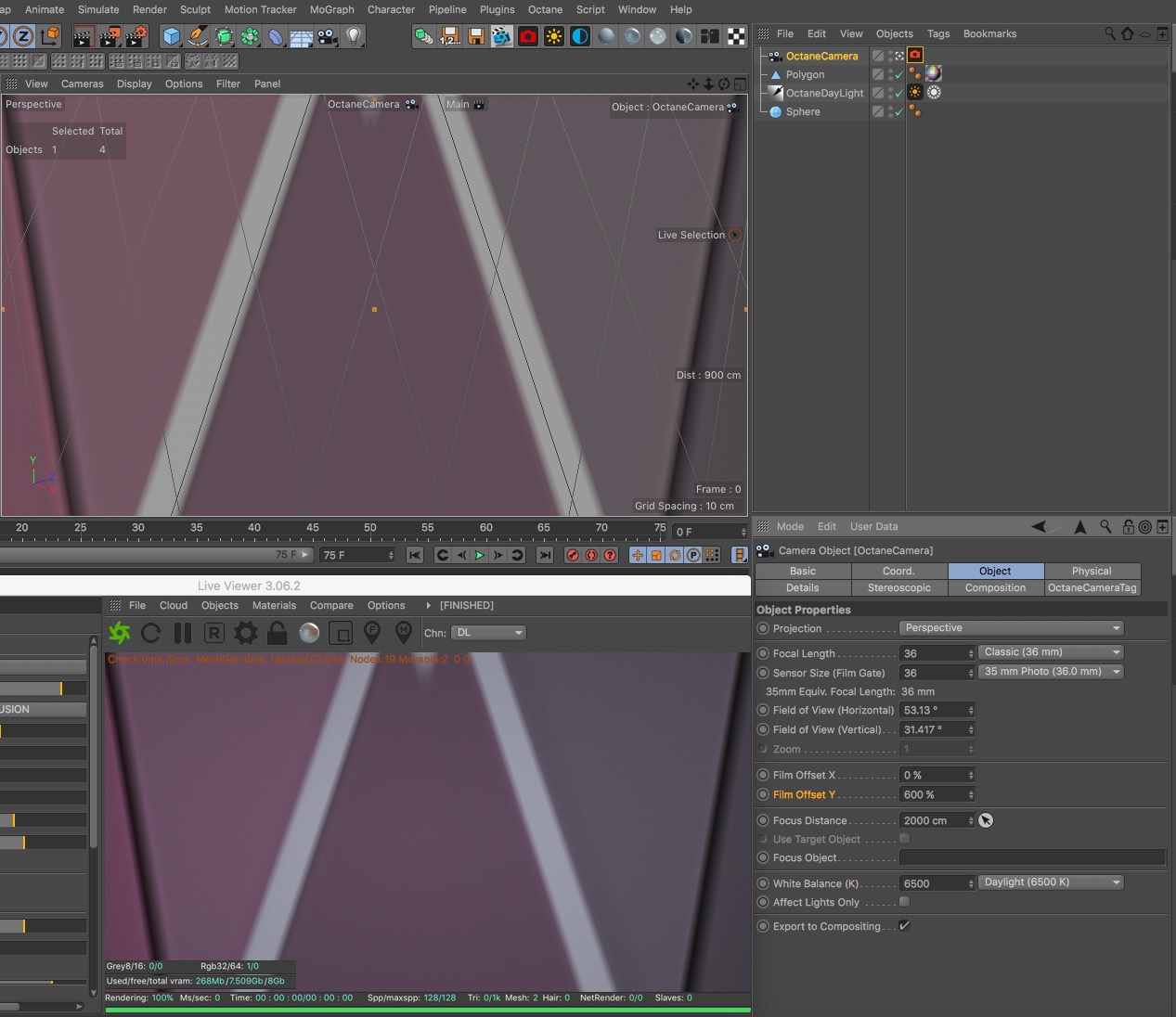Toggle Polygon object's green enable checkmark
The width and height of the screenshot is (1176, 1017).
point(898,76)
